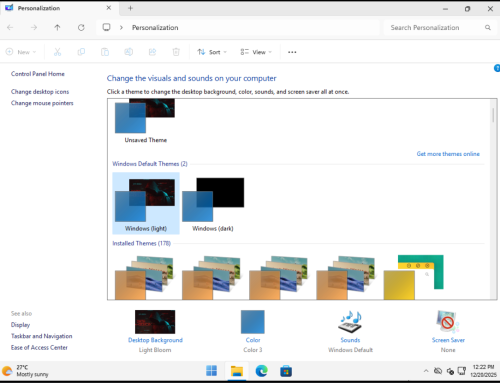Open a new tab with plus button
500x383 pixels.
(130, 8)
